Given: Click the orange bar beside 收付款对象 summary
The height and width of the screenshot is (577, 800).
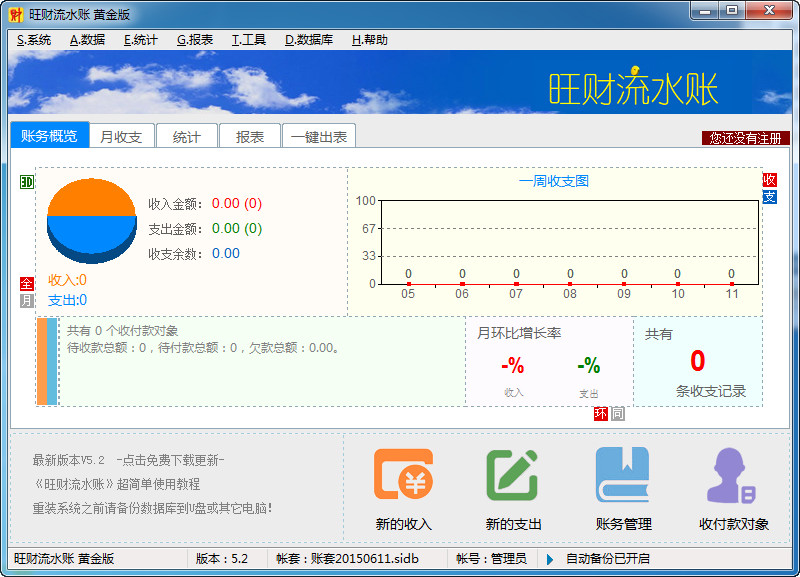Looking at the screenshot, I should [42, 361].
